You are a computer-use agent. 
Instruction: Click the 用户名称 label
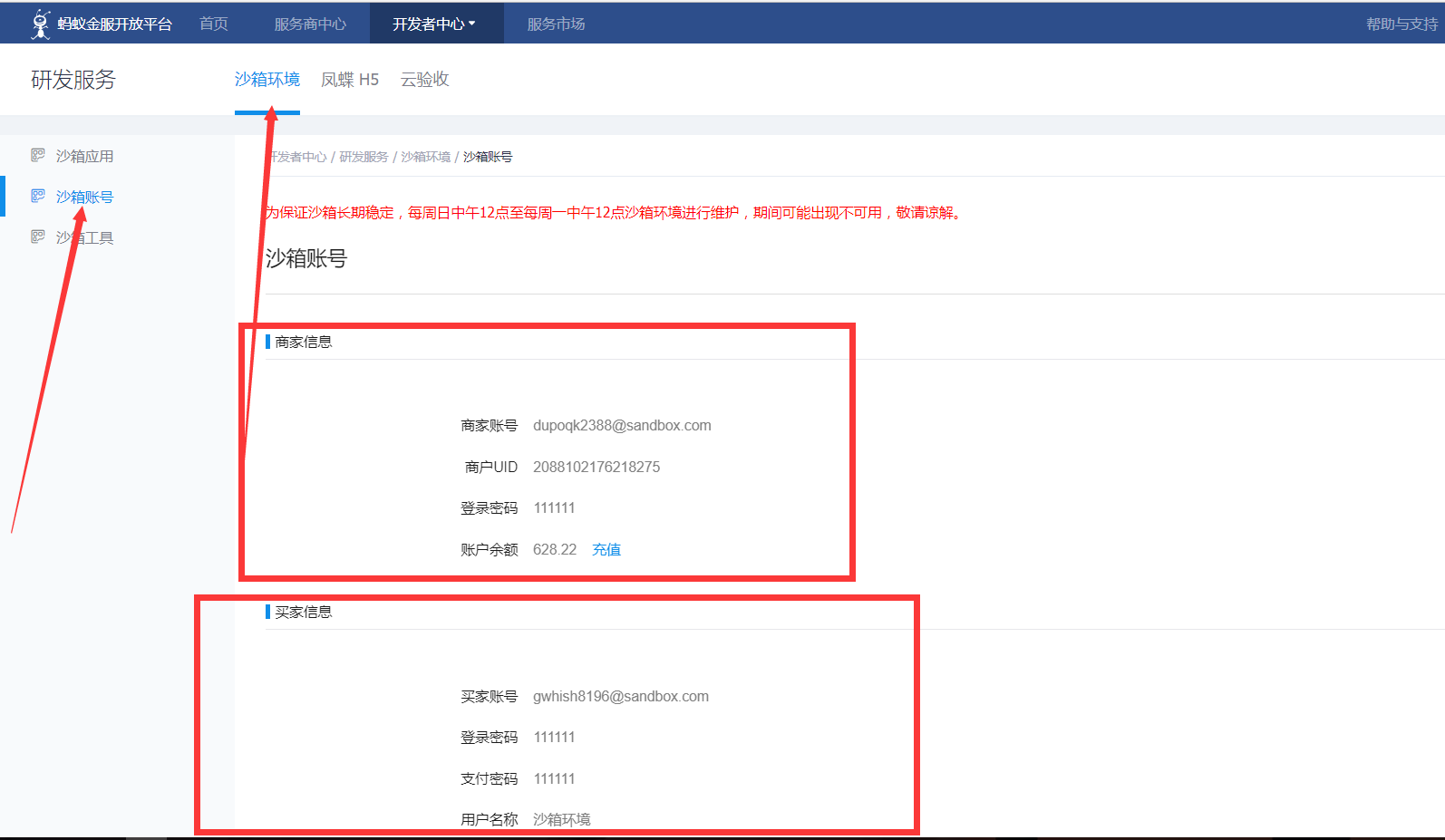490,819
